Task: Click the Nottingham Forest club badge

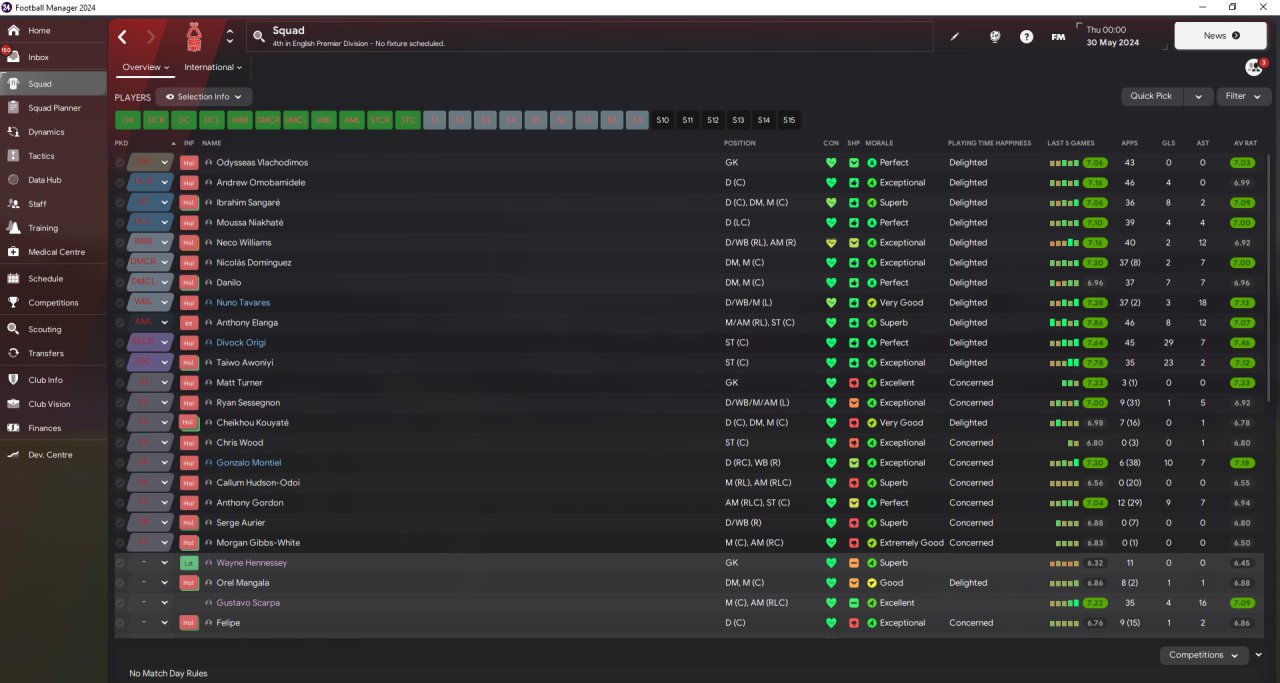Action: click(194, 37)
